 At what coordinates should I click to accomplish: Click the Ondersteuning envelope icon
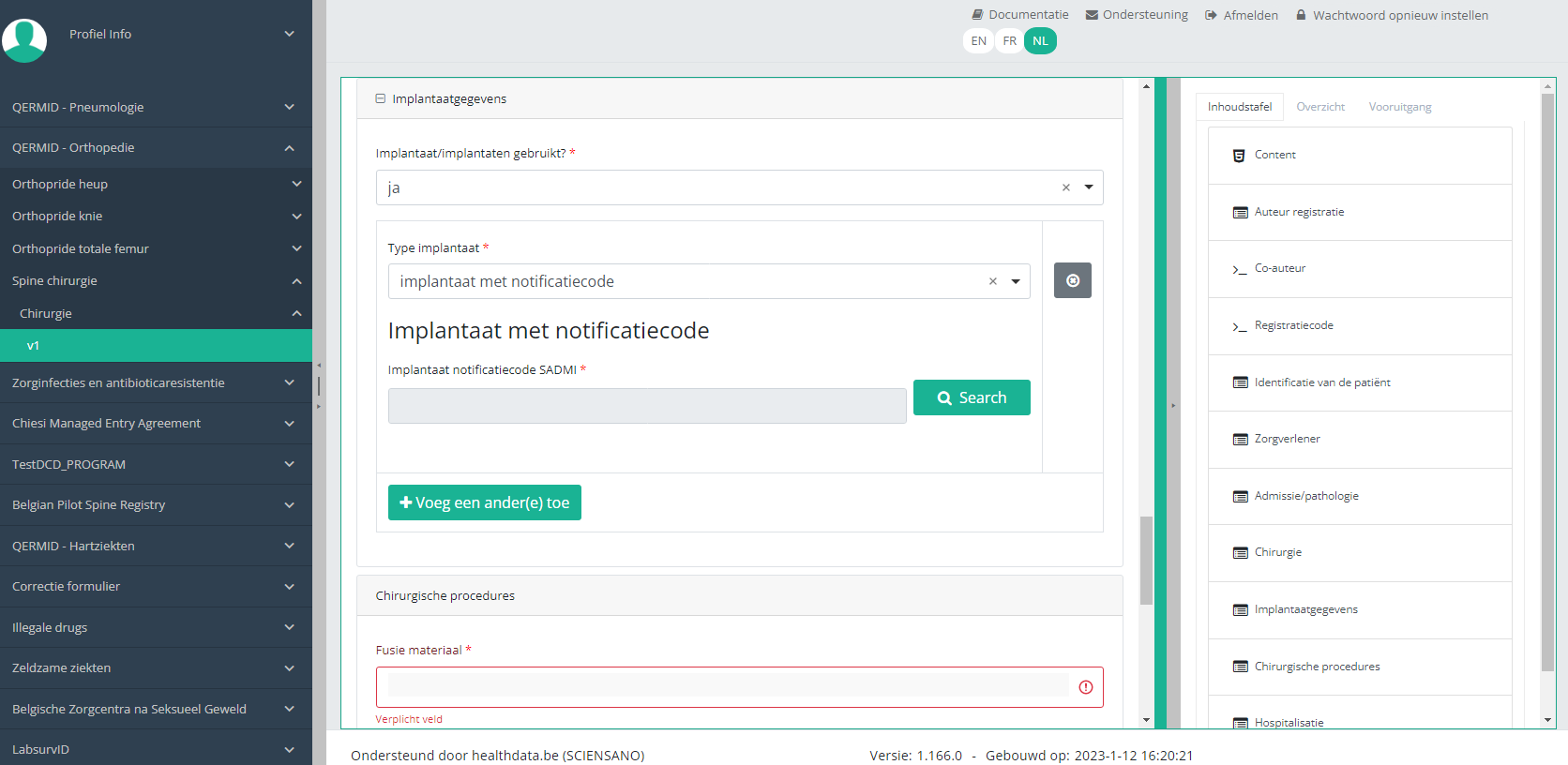click(x=1092, y=15)
